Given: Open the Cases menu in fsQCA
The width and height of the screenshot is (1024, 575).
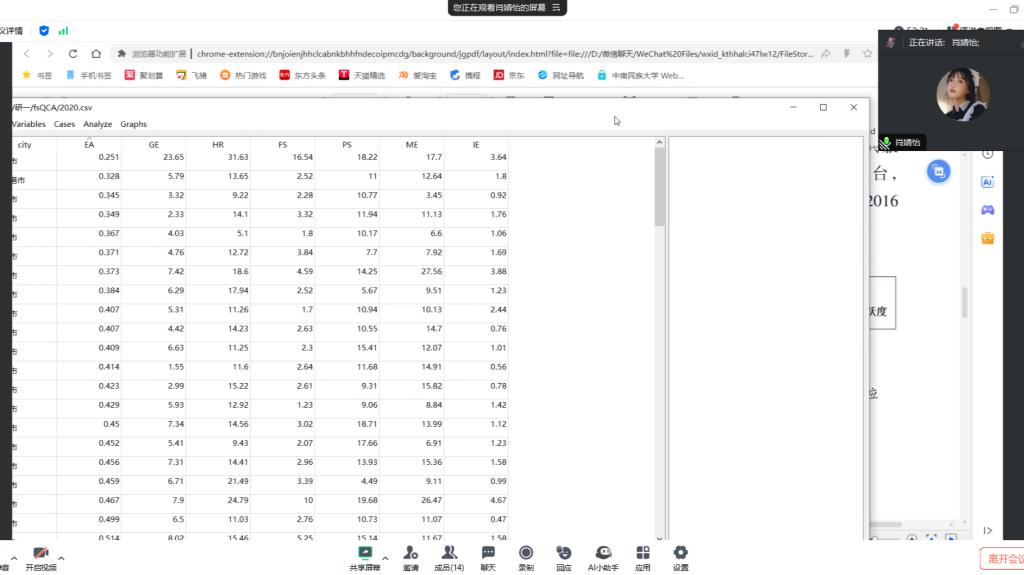Looking at the screenshot, I should click(x=64, y=124).
